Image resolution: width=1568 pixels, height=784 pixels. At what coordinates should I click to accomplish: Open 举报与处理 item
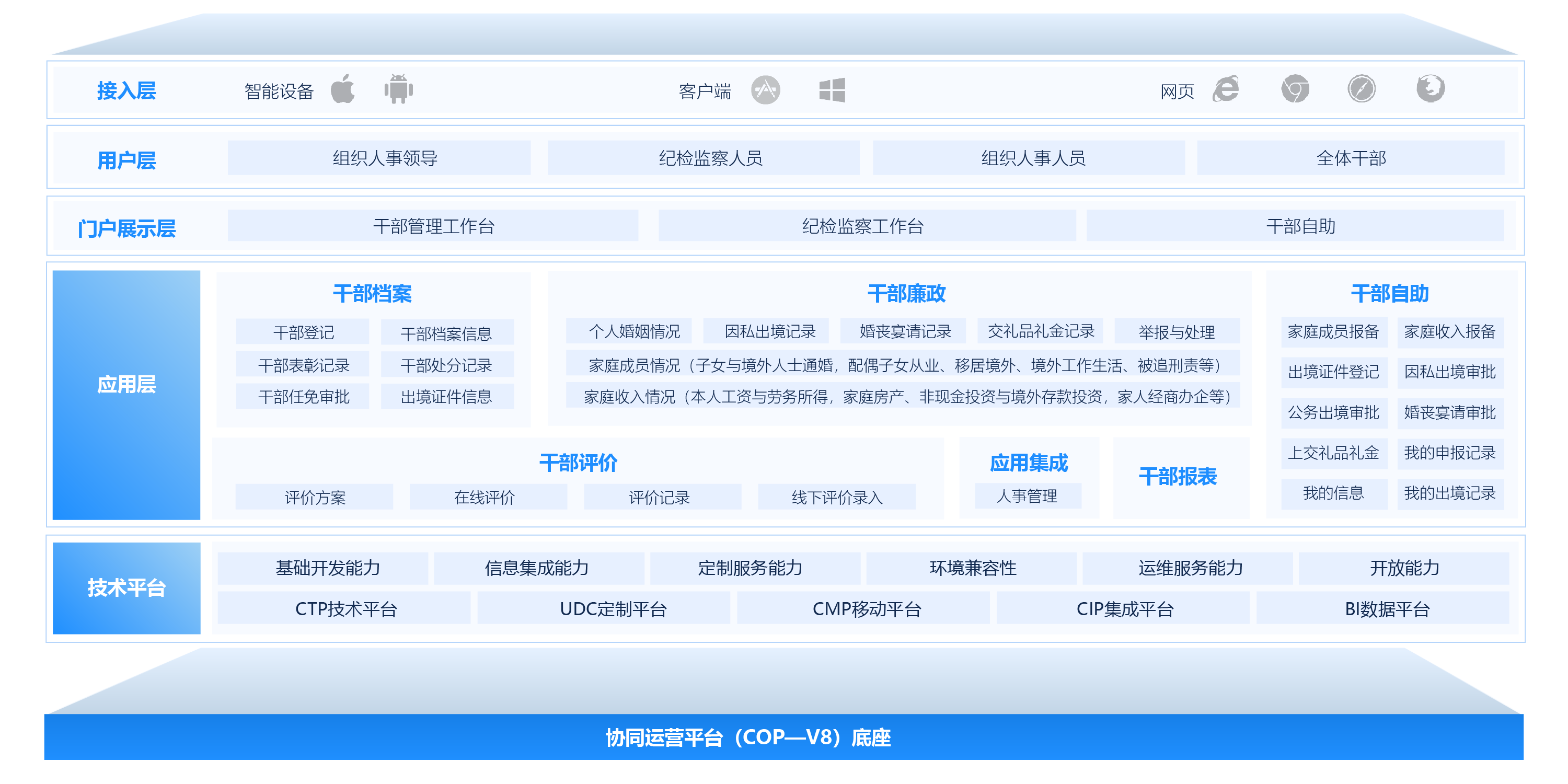(x=1177, y=331)
